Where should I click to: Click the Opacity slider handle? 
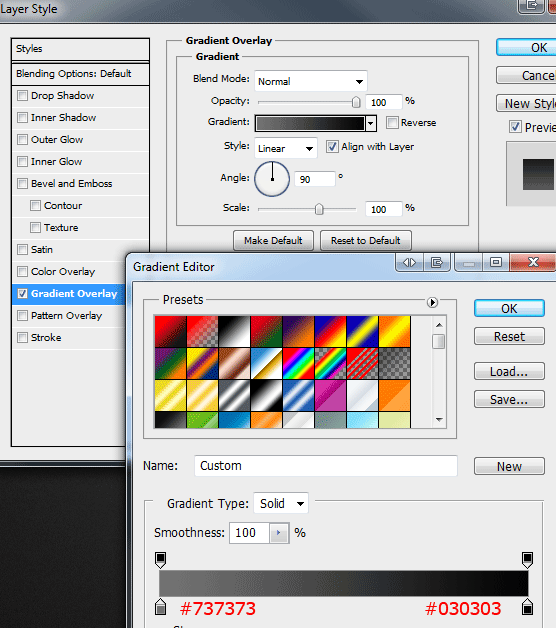click(x=356, y=103)
